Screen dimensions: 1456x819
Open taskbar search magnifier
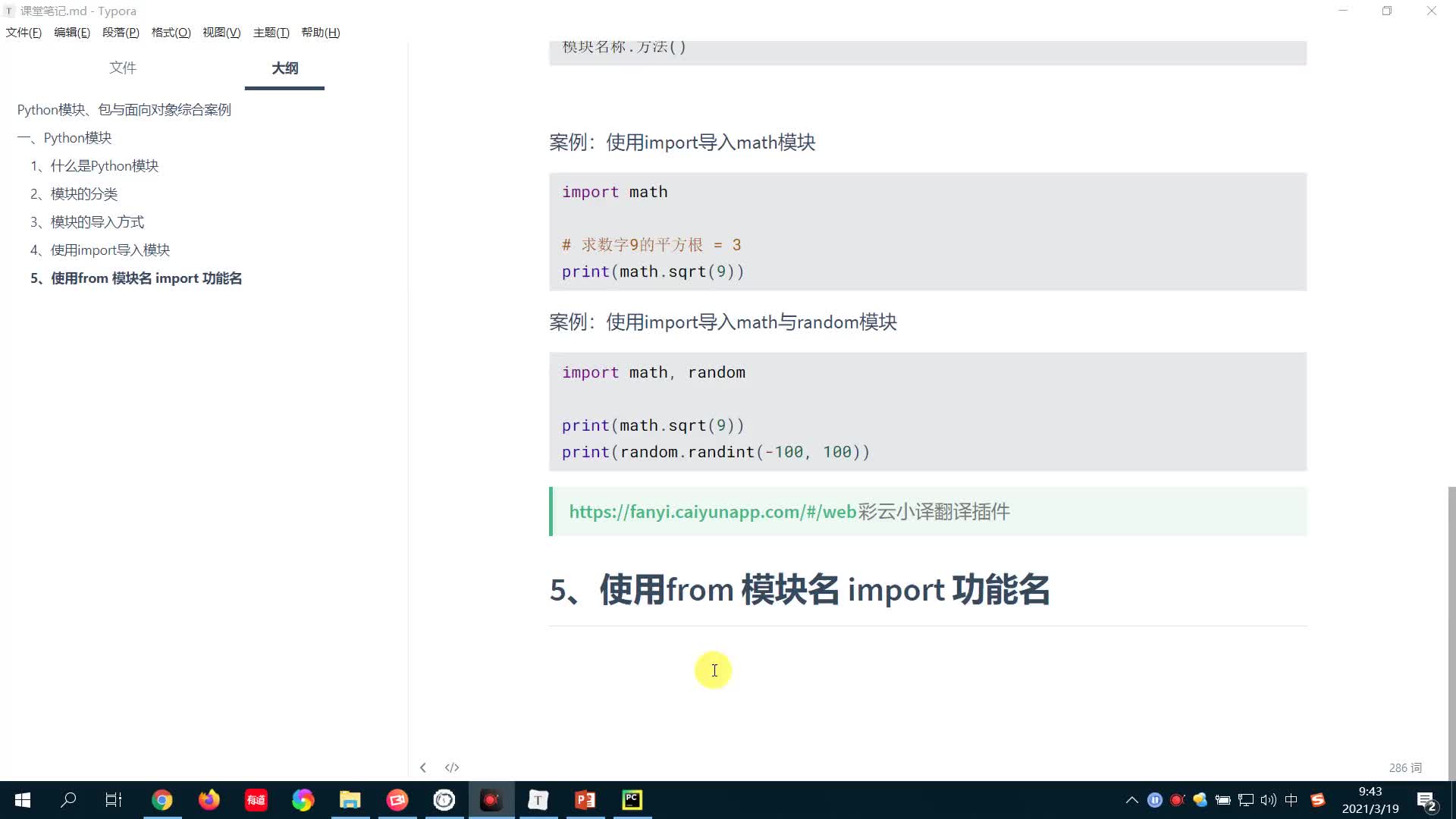(x=68, y=800)
